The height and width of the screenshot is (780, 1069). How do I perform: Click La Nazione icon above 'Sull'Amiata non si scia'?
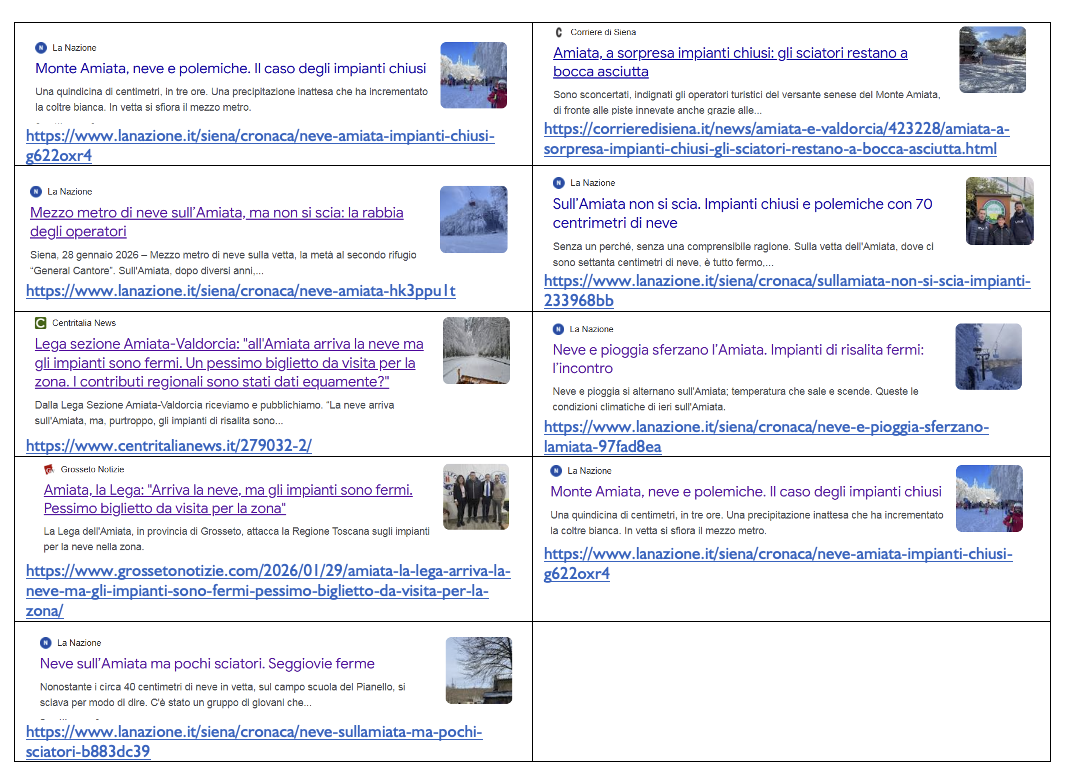click(x=558, y=183)
